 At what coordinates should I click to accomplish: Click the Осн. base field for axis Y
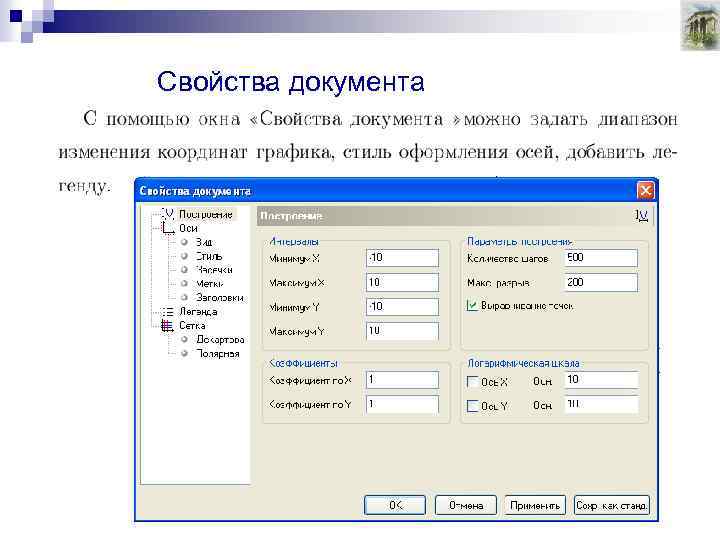tap(601, 405)
